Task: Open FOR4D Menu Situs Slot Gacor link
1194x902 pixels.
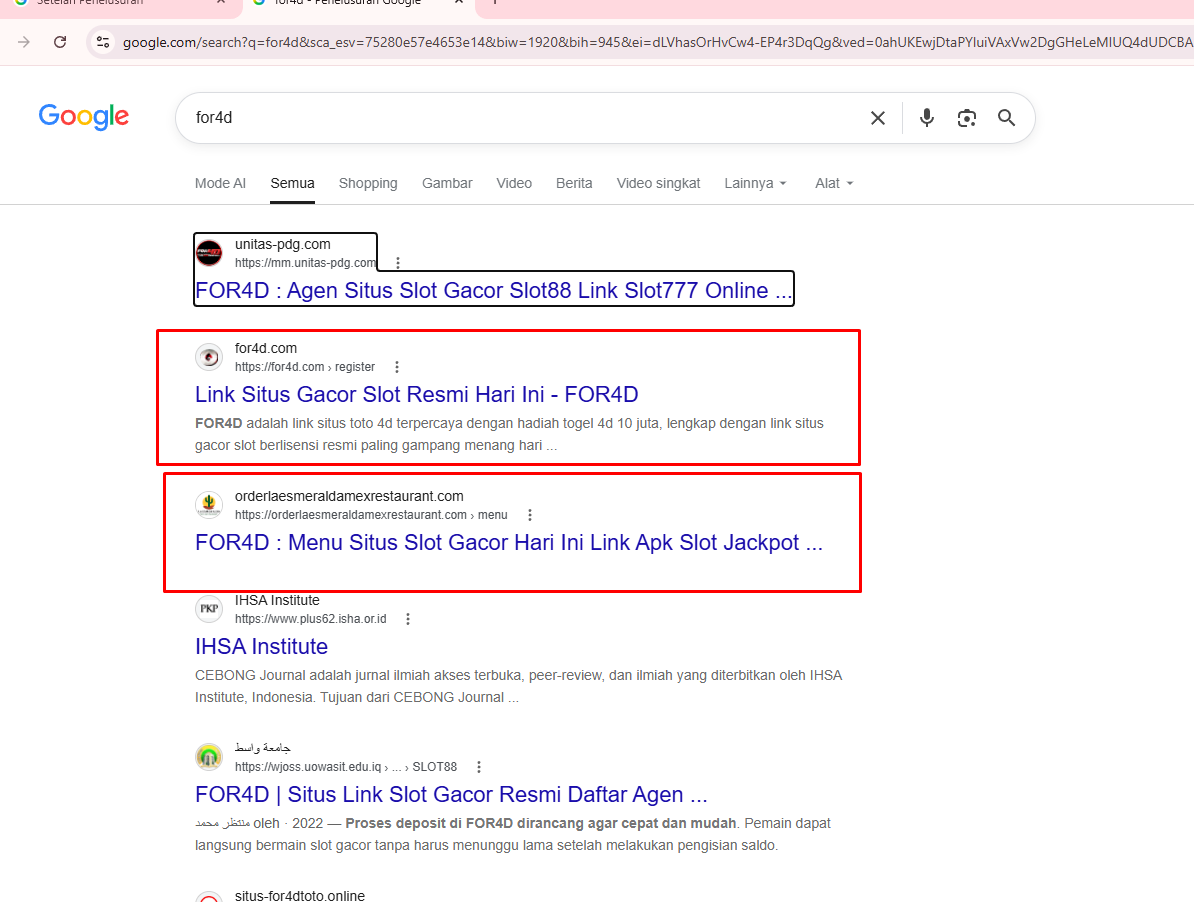Action: (509, 543)
